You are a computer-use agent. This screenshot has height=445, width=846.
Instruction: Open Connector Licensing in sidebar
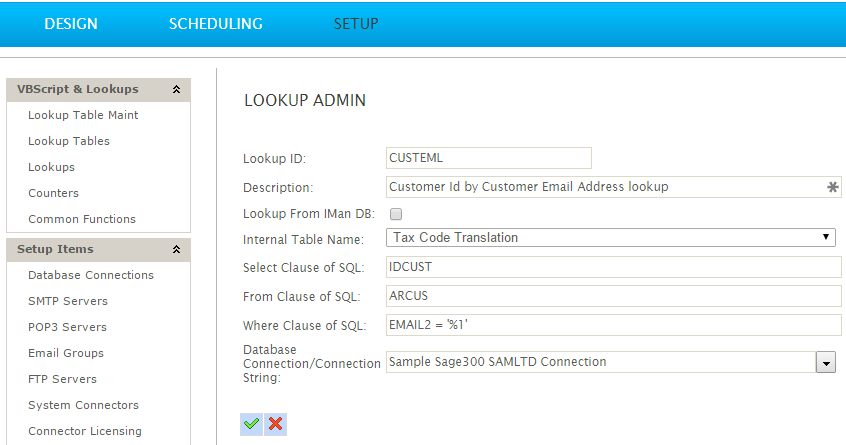(85, 431)
